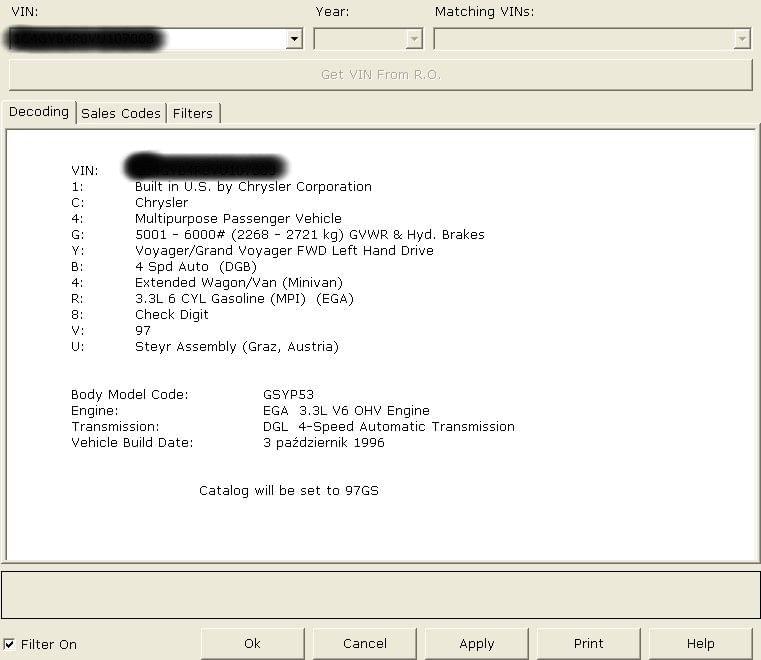Click the model year value '97'
Image resolution: width=761 pixels, height=660 pixels.
143,331
